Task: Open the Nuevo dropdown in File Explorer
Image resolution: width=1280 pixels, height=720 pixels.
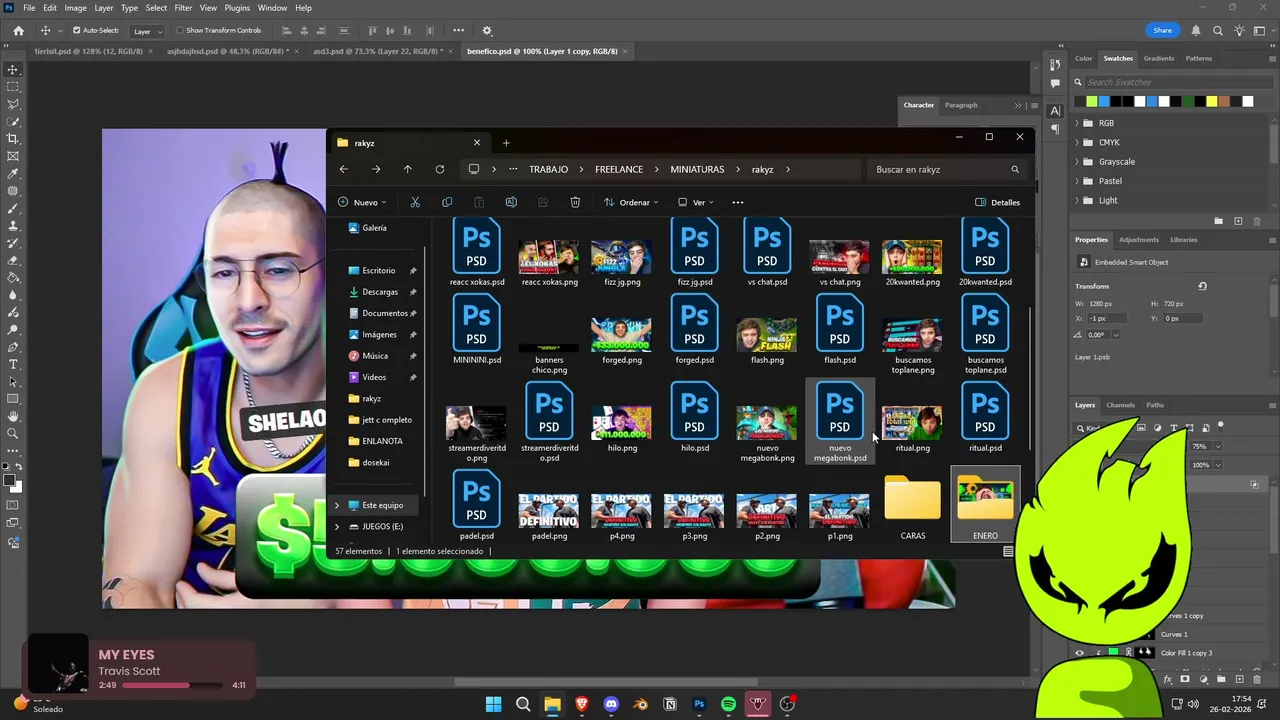Action: 364,202
